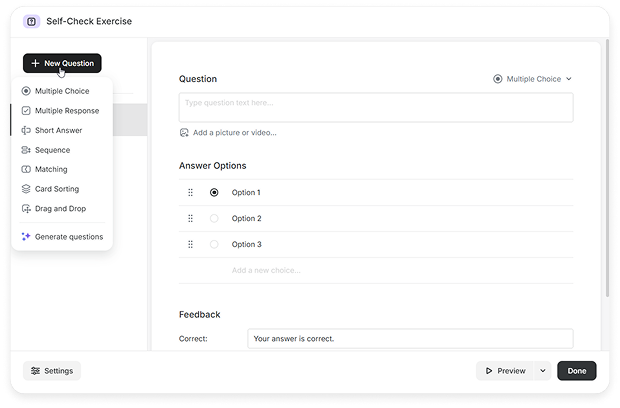The height and width of the screenshot is (408, 620).
Task: Open Settings at the bottom left
Action: tap(52, 370)
